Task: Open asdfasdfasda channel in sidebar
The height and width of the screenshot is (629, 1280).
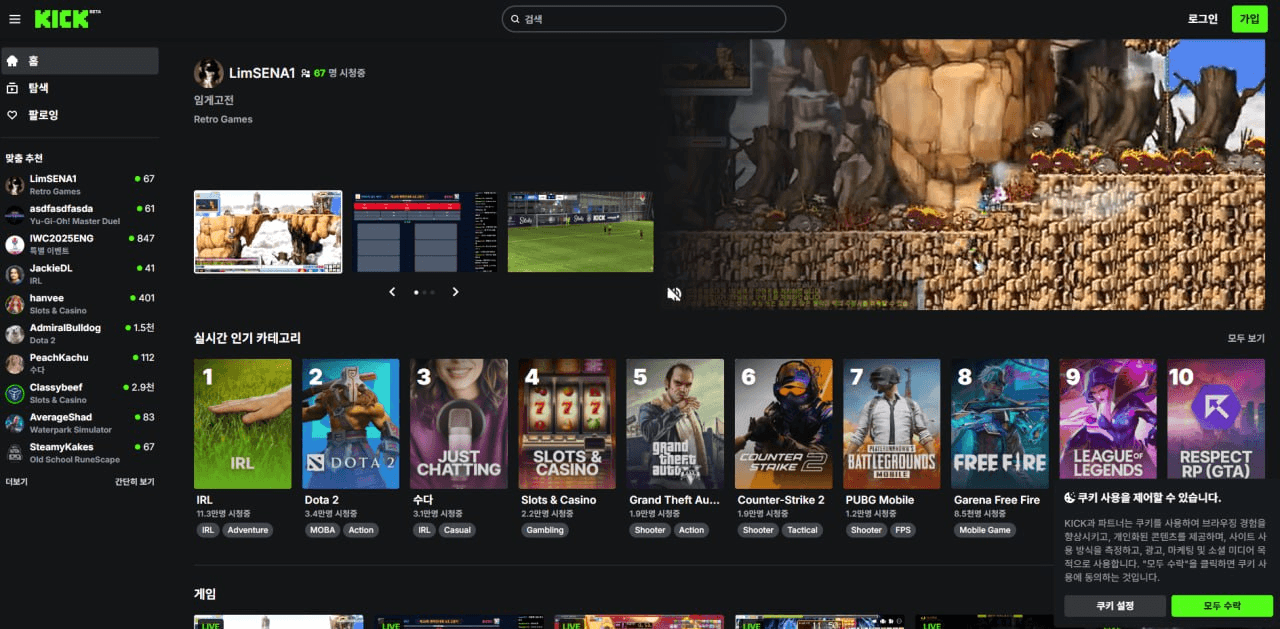Action: point(80,215)
